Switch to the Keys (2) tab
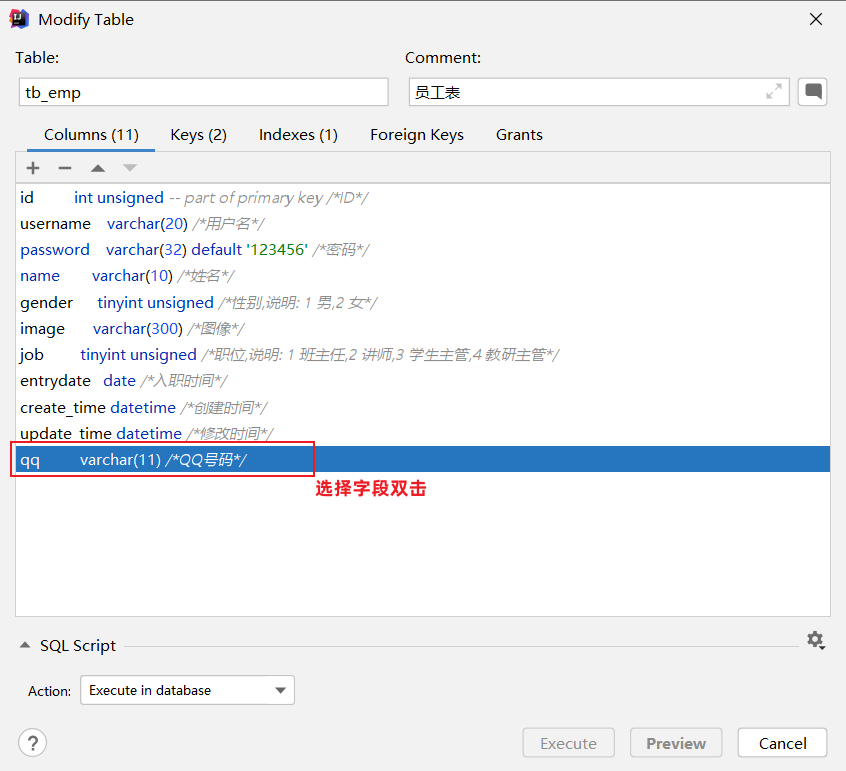 [198, 135]
